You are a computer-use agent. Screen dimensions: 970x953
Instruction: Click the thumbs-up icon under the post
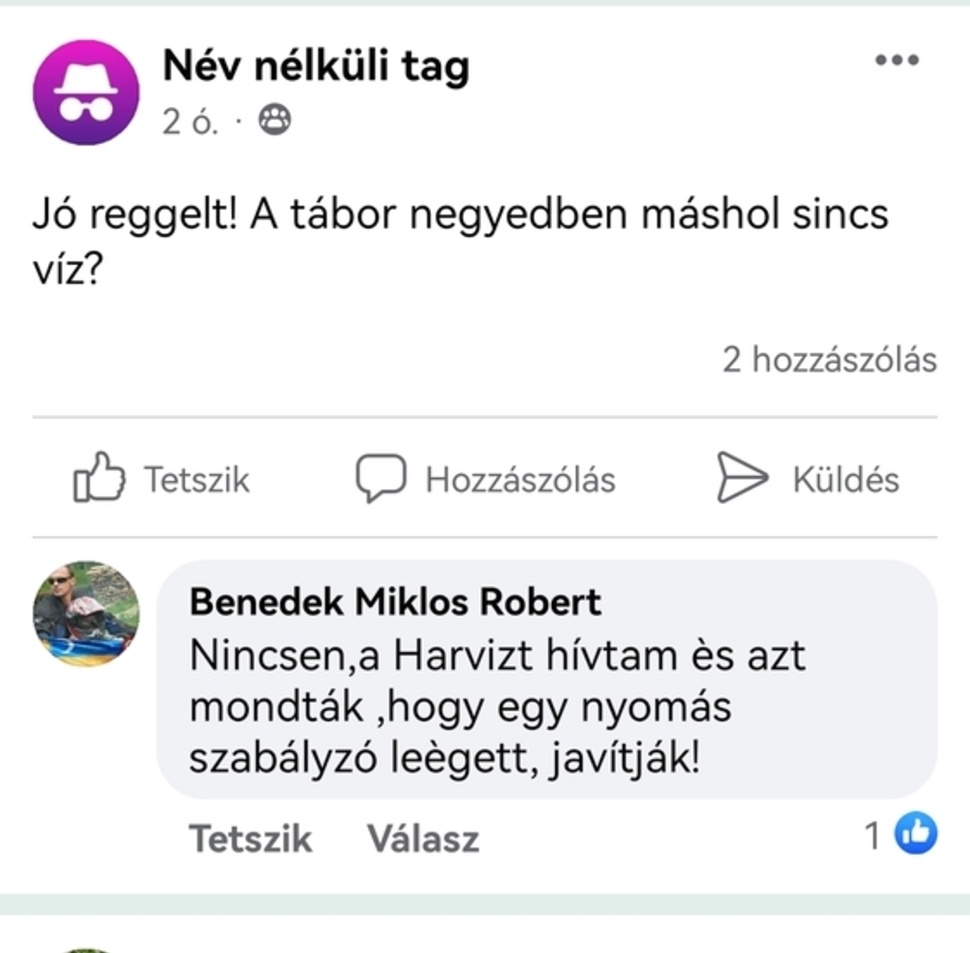coord(99,479)
